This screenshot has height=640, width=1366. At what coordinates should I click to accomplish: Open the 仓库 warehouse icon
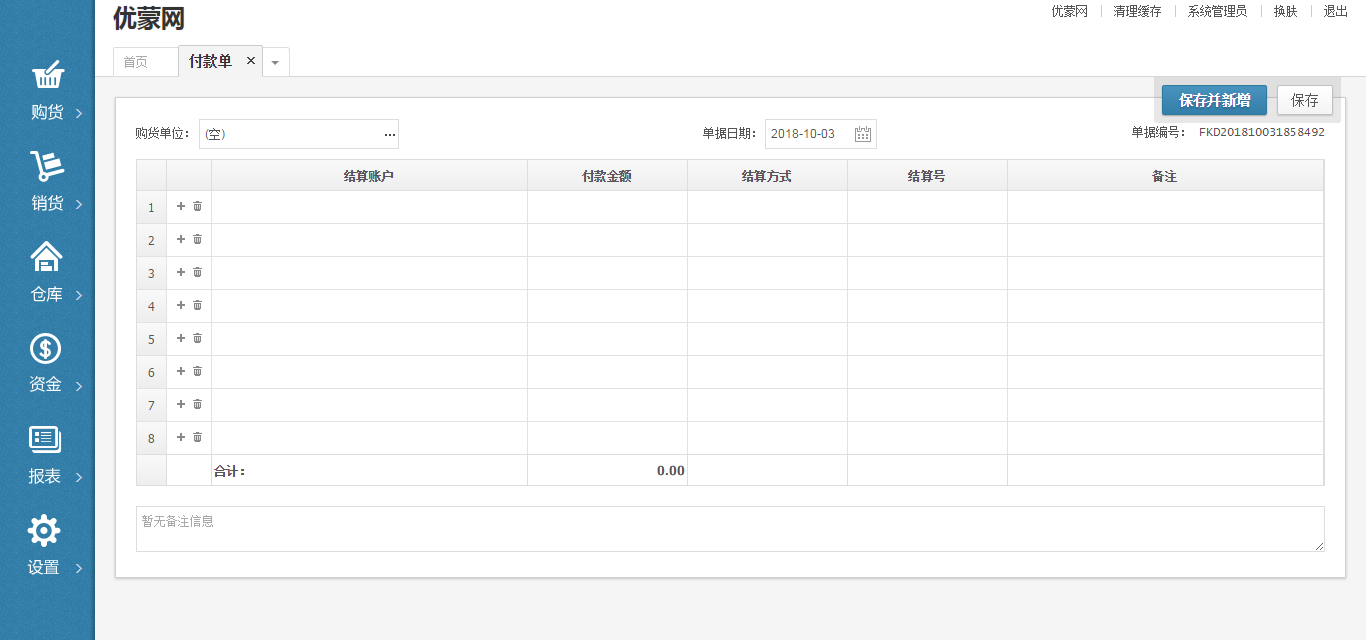click(x=47, y=257)
